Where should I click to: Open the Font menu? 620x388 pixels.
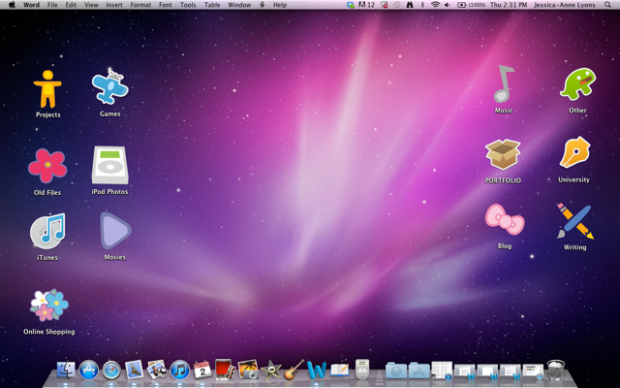pyautogui.click(x=165, y=5)
